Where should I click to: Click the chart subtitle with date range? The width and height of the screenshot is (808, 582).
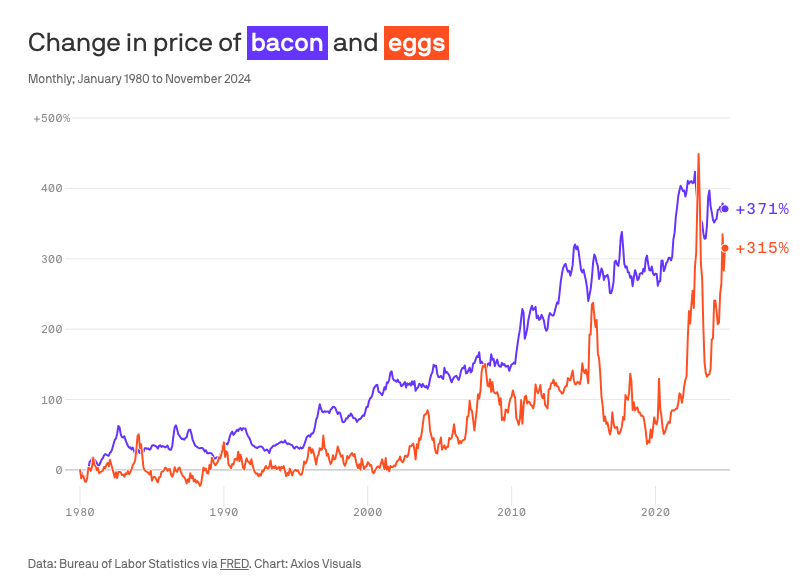point(139,79)
